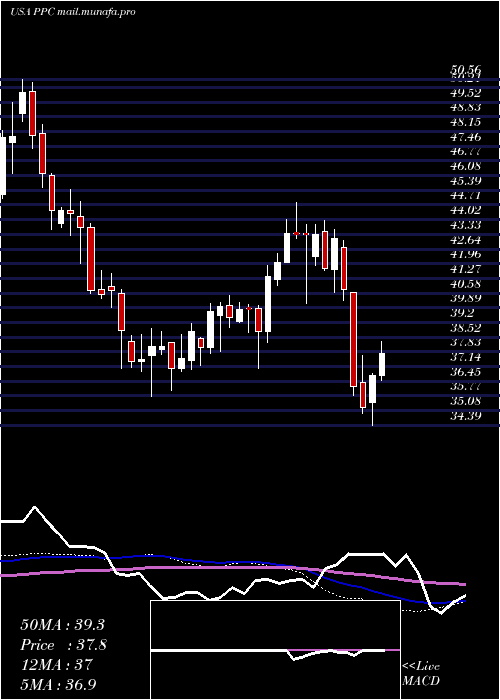Image resolution: width=500 pixels, height=700 pixels.
Task: Click the '<<Live MACD' label
Action: coord(421,674)
